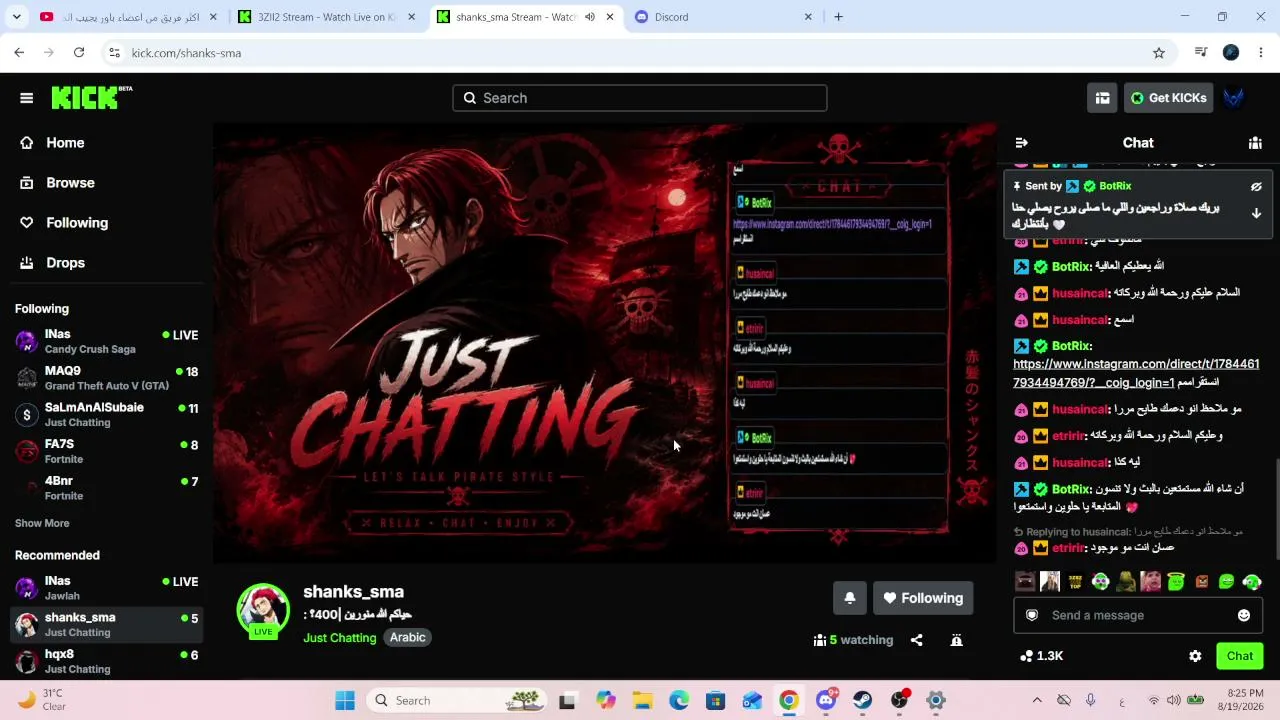Viewport: 1280px width, 720px height.
Task: Open the Windows Start menu
Action: (x=345, y=700)
